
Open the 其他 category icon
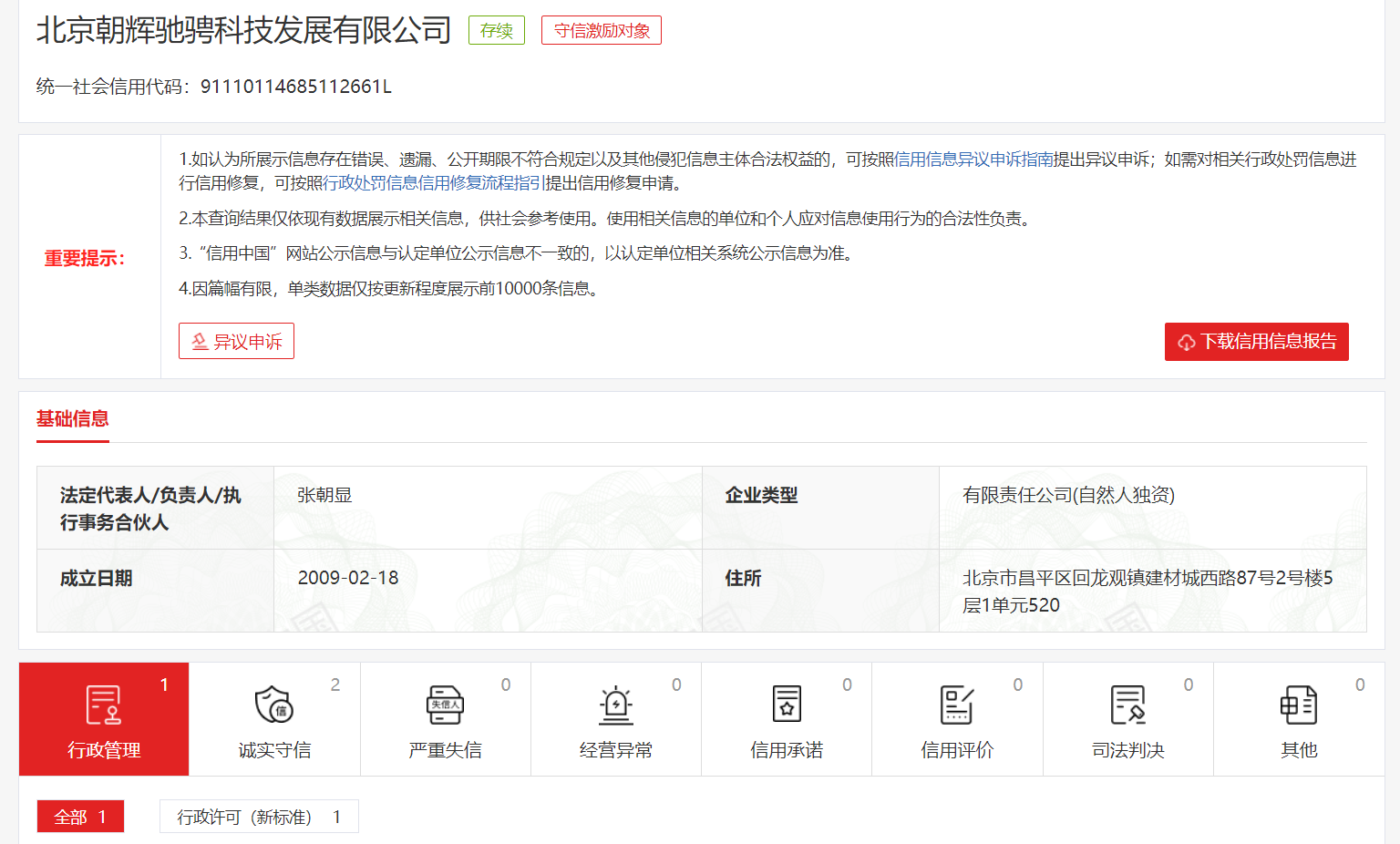1299,705
